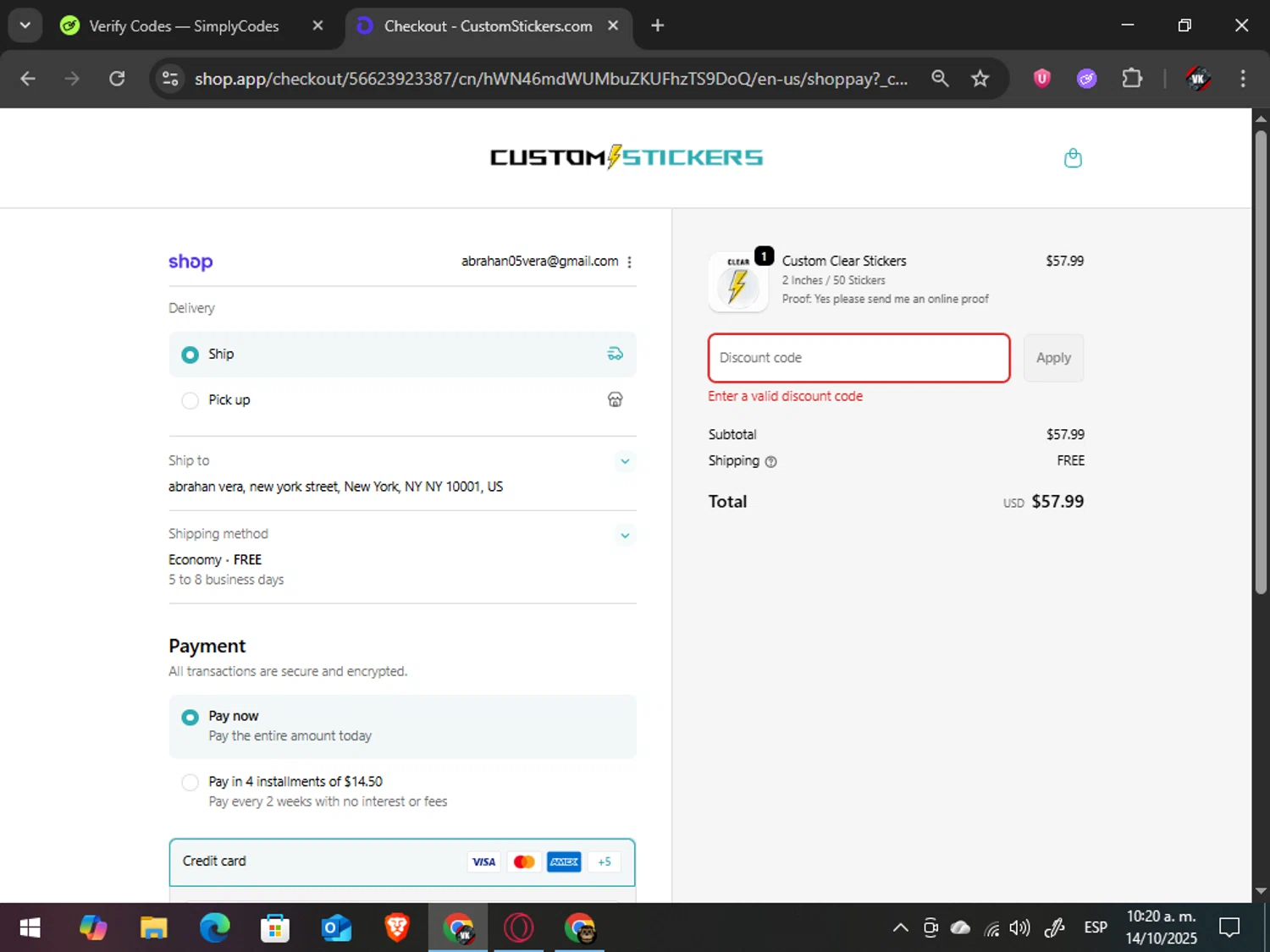Open the zoom magnifier in address bar
The image size is (1270, 952).
[x=940, y=79]
